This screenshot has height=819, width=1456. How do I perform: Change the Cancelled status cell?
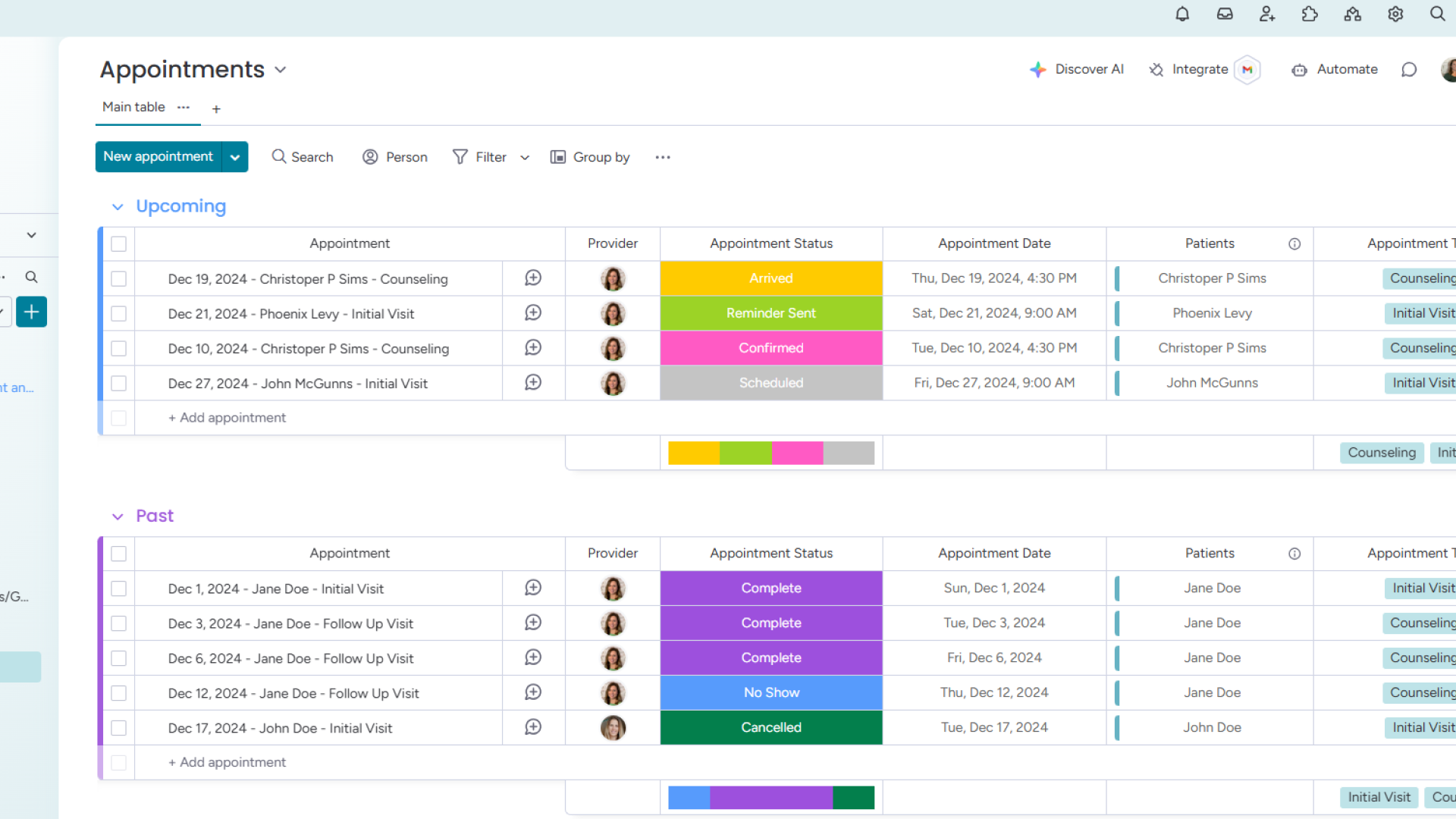pyautogui.click(x=771, y=727)
